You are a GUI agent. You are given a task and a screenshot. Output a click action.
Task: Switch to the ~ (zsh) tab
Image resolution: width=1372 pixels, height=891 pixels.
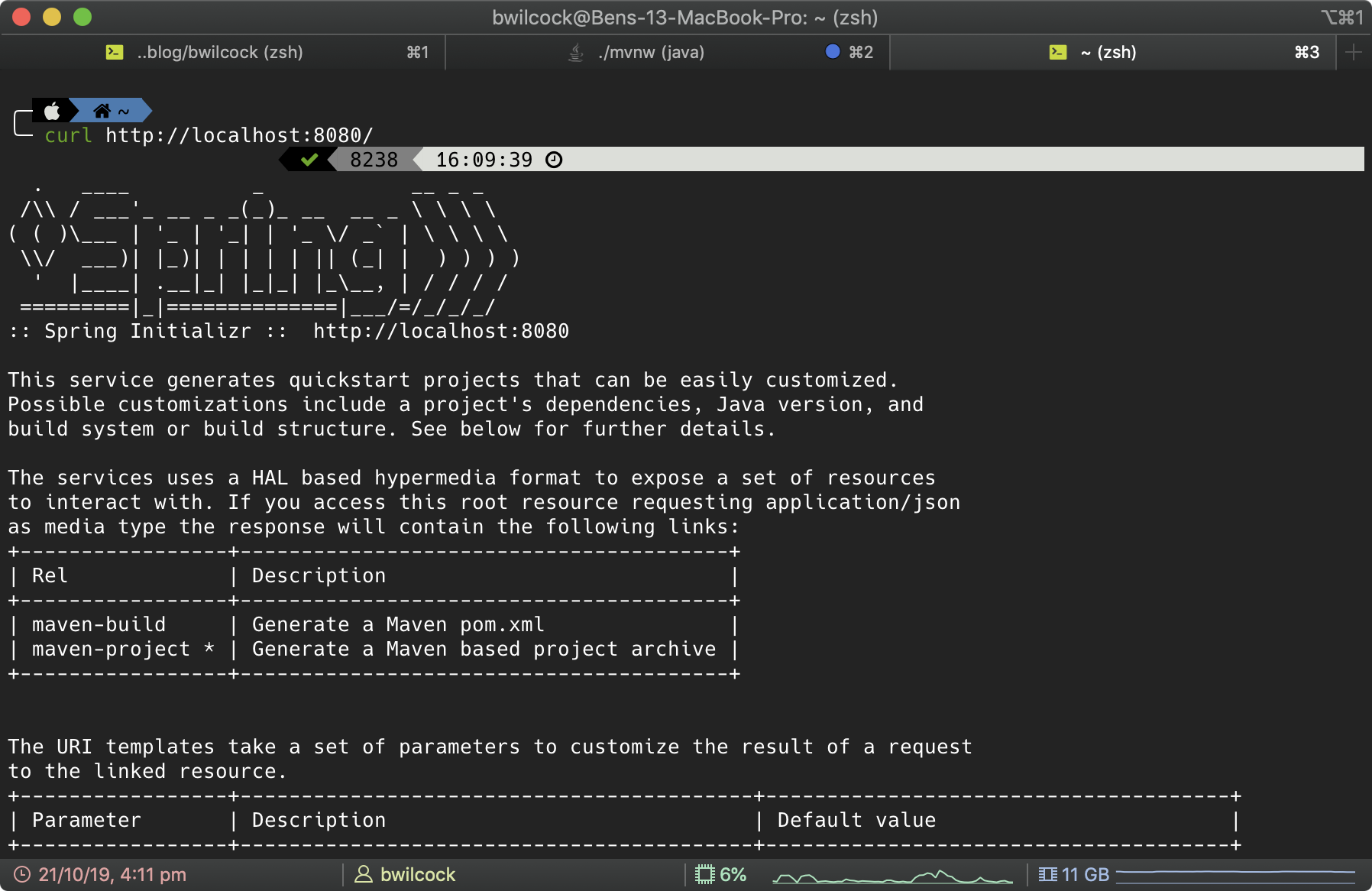(1108, 52)
